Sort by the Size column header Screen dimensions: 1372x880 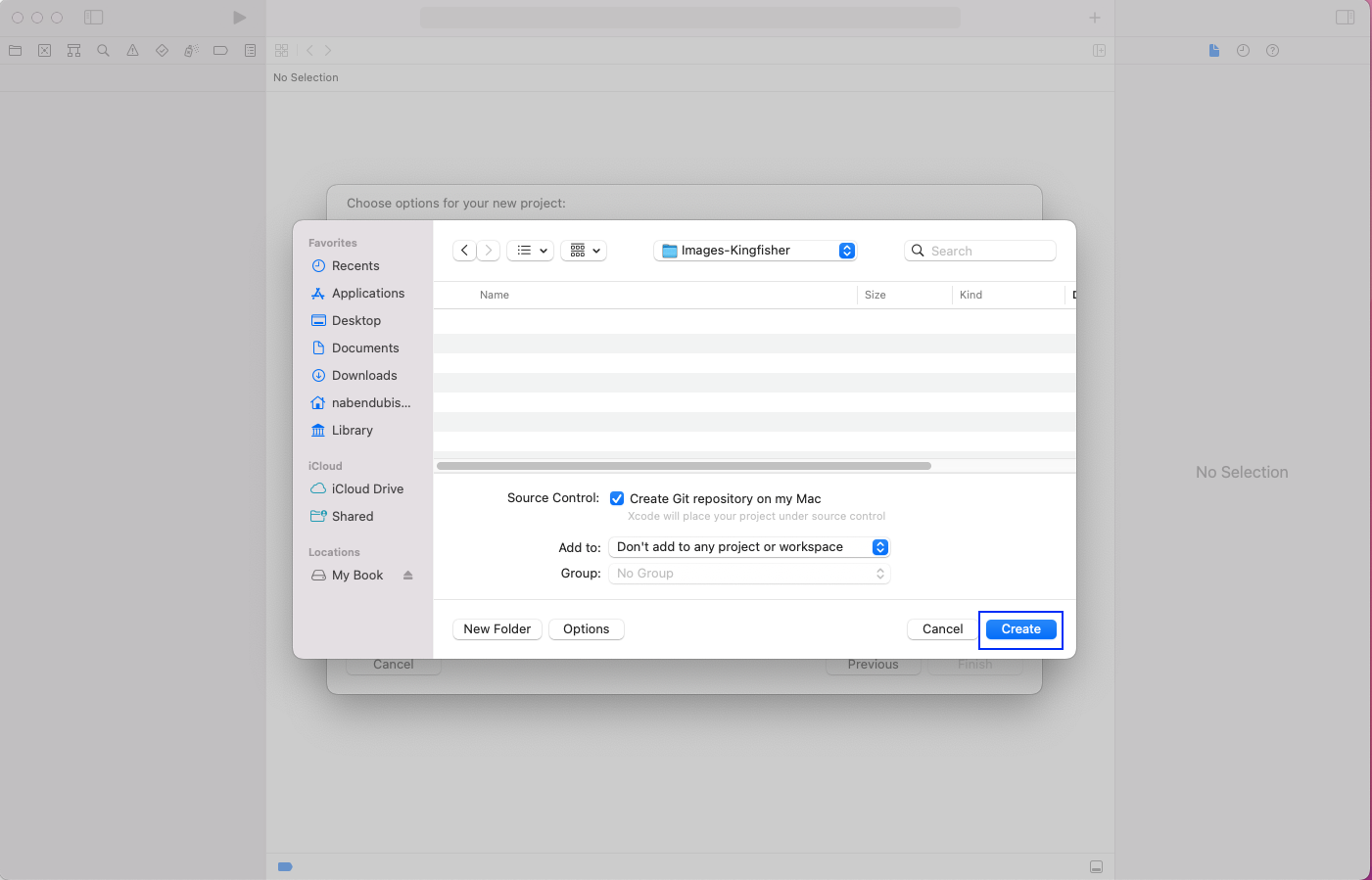click(x=875, y=295)
